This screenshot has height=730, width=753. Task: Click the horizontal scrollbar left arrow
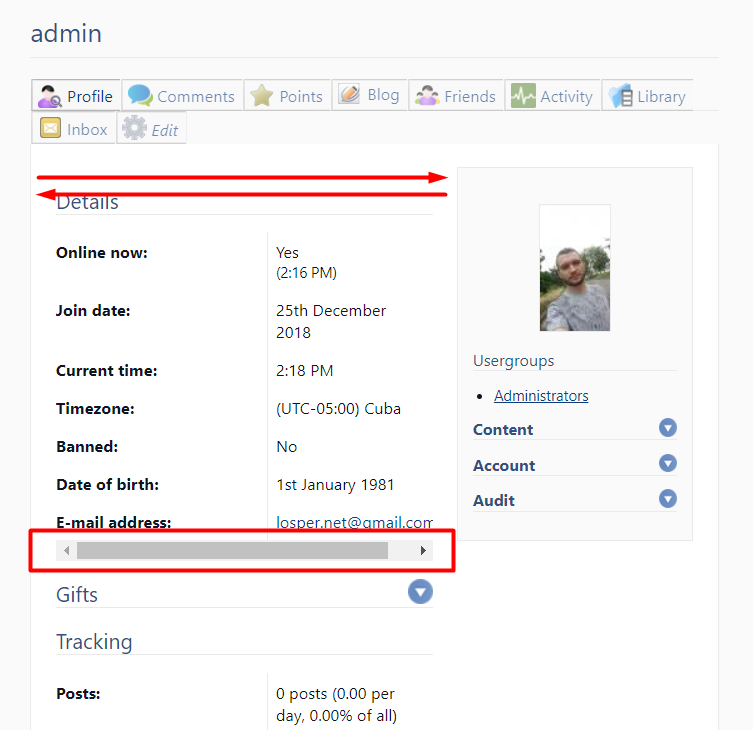[67, 550]
